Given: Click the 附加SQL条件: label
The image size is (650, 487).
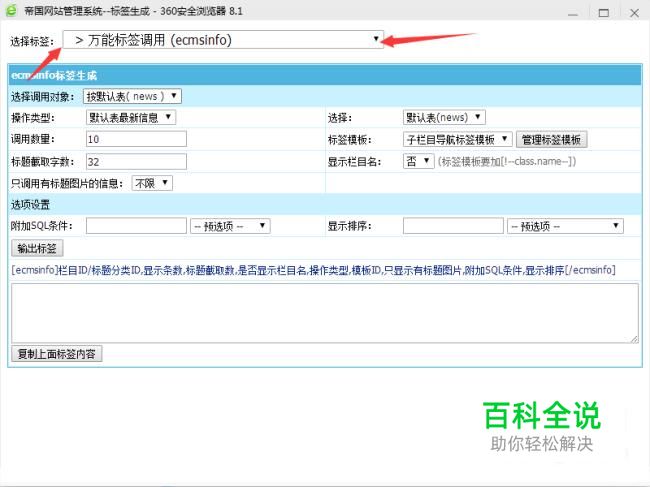Looking at the screenshot, I should [x=41, y=226].
